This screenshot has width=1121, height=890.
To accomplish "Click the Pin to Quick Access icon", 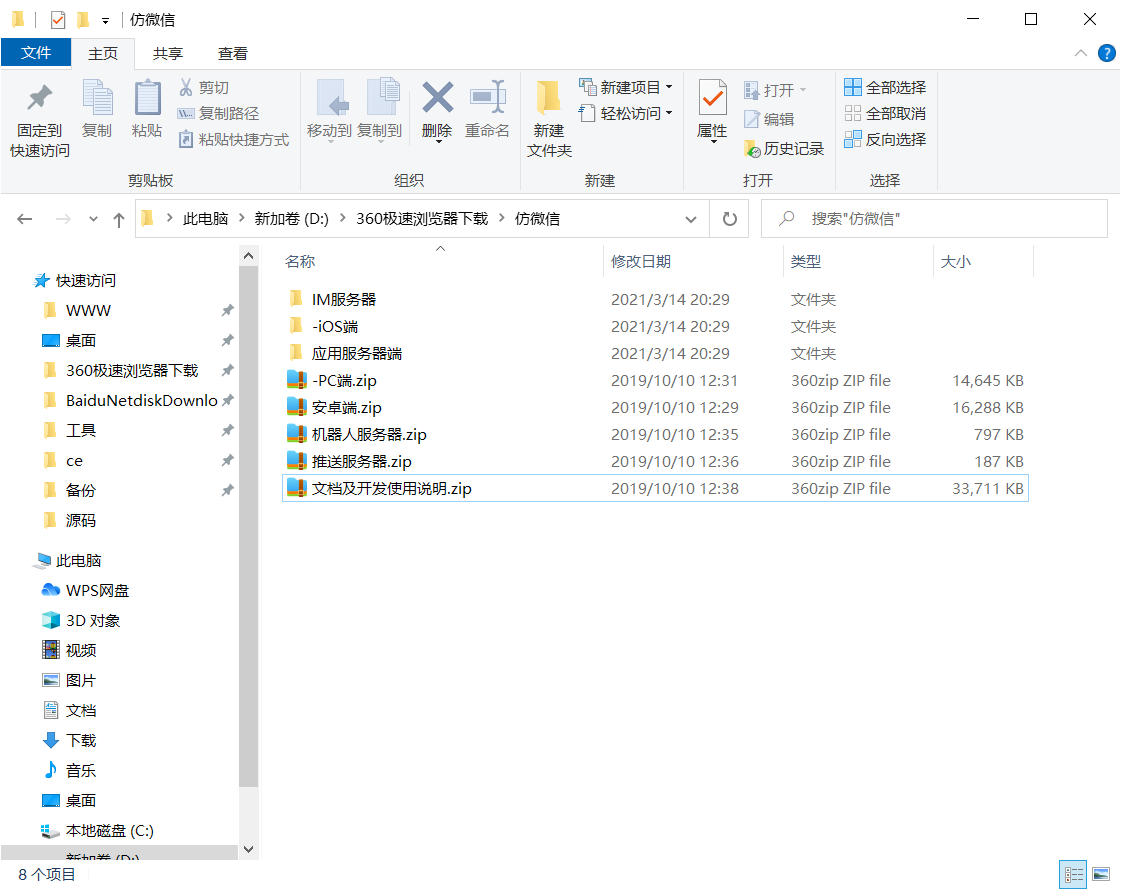I will click(40, 98).
